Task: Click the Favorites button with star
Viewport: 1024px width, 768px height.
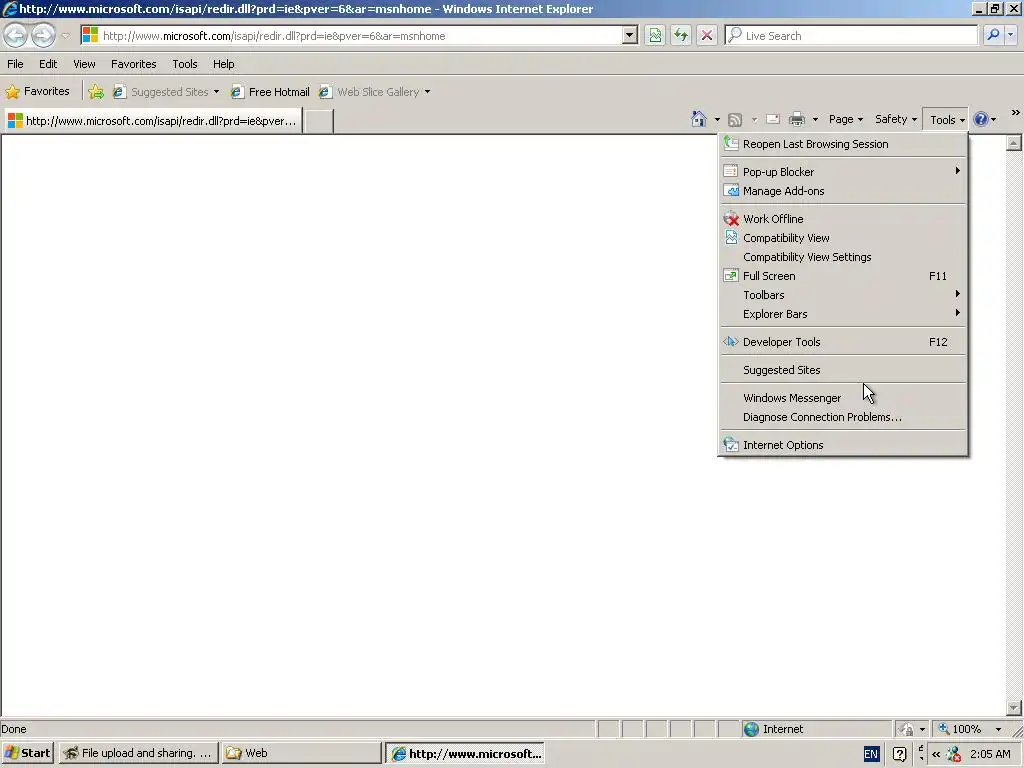Action: (38, 91)
